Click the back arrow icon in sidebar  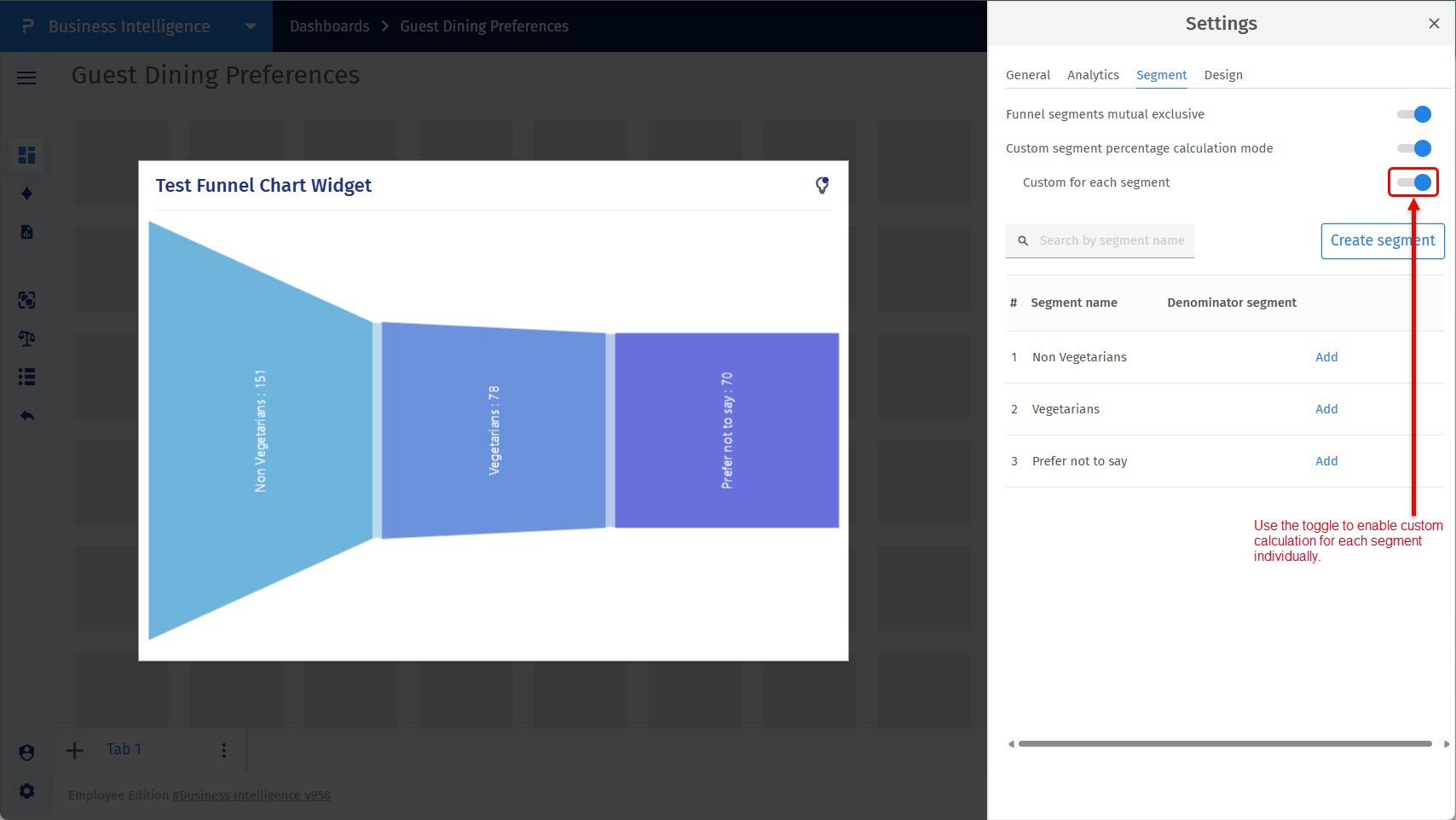[26, 415]
